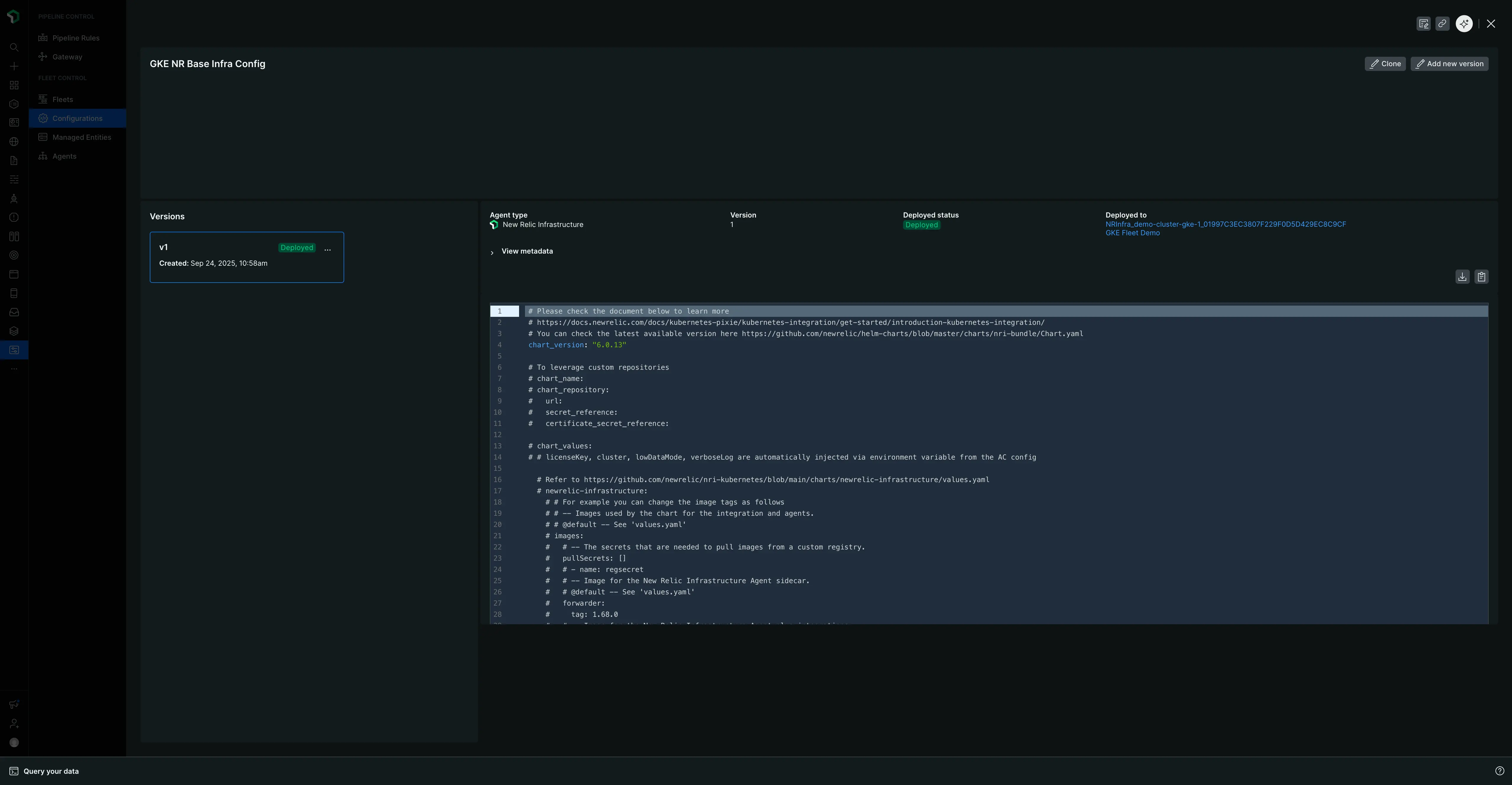Open the search icon in the sidebar
Screen dimensions: 1512x785
coord(14,47)
